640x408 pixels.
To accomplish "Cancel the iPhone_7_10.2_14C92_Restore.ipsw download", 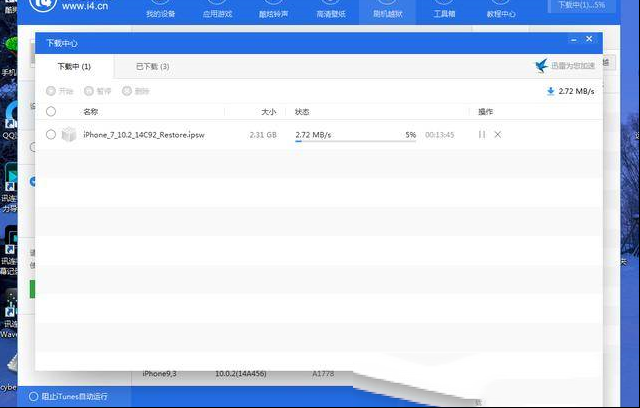I will point(498,134).
